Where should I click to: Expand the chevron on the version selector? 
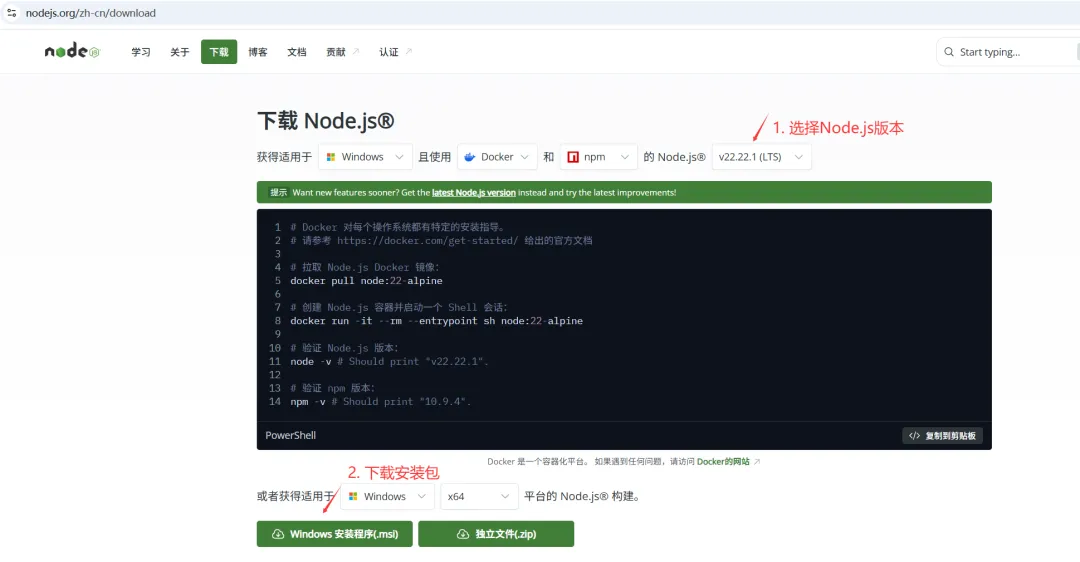click(x=798, y=157)
